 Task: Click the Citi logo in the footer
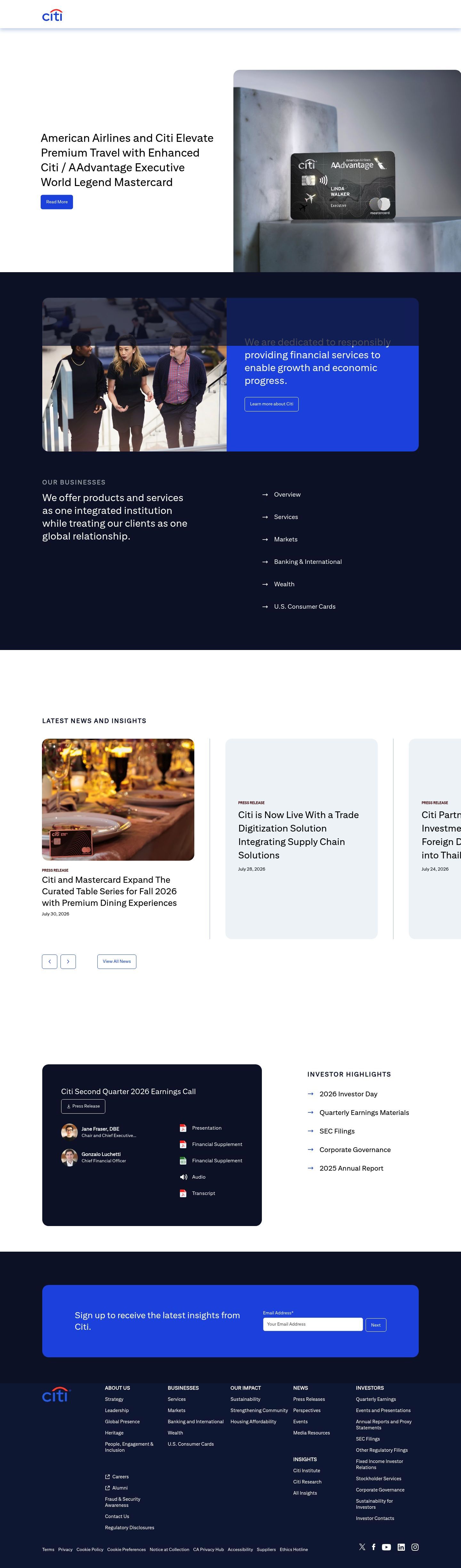coord(56,1394)
